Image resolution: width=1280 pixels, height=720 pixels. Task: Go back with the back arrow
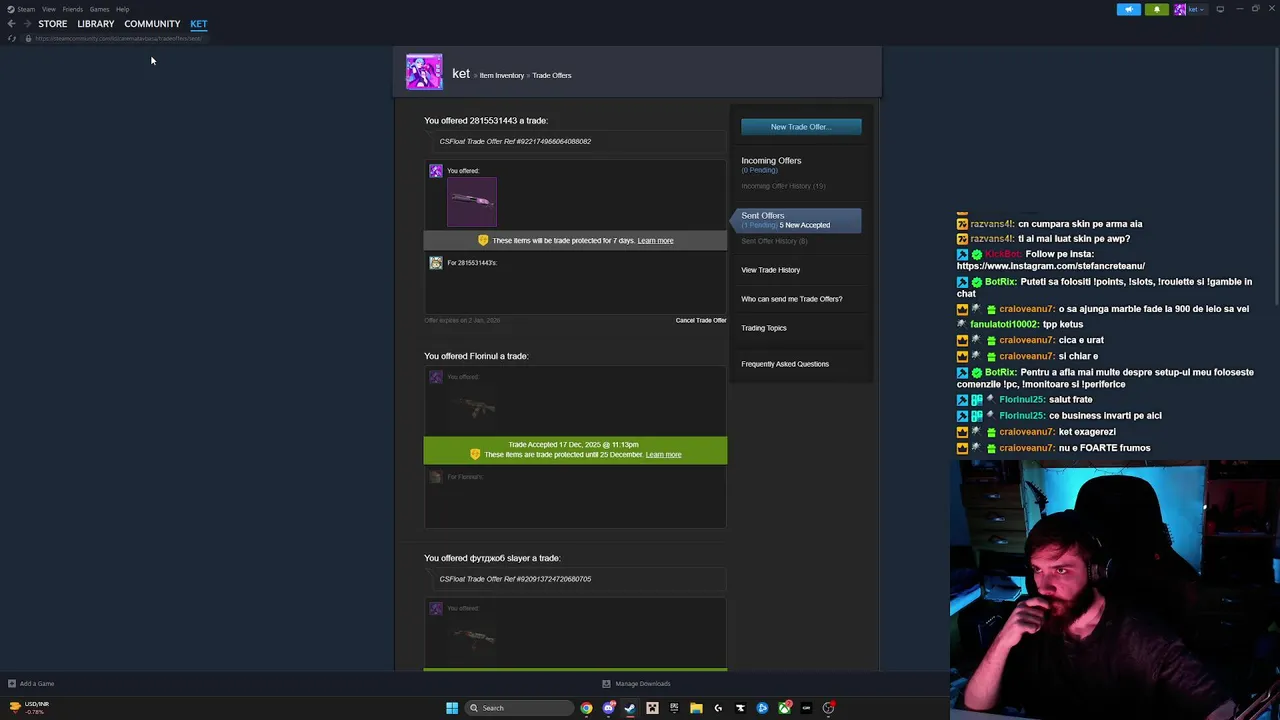pos(11,24)
